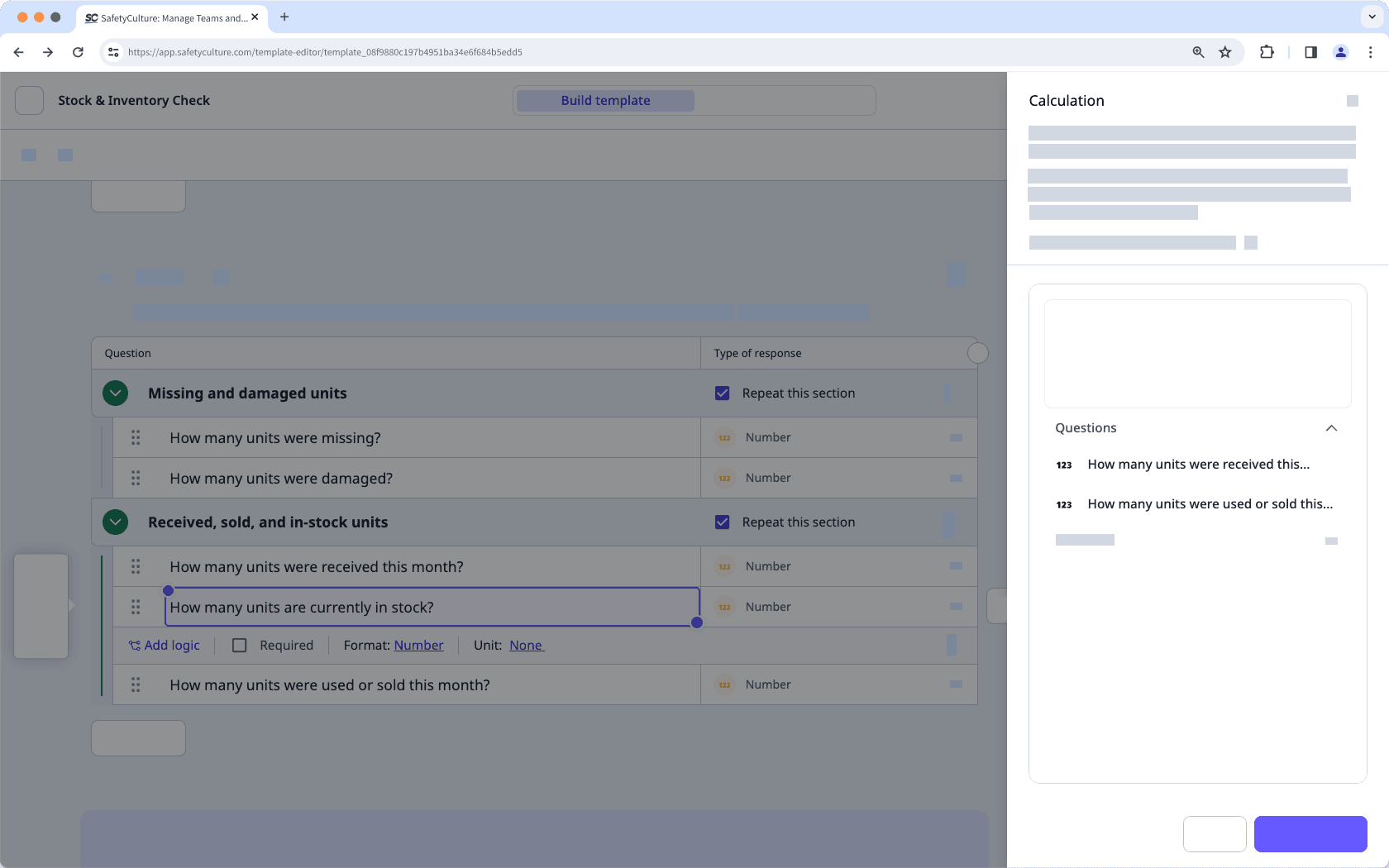Click the 'Number' format link

[x=418, y=645]
